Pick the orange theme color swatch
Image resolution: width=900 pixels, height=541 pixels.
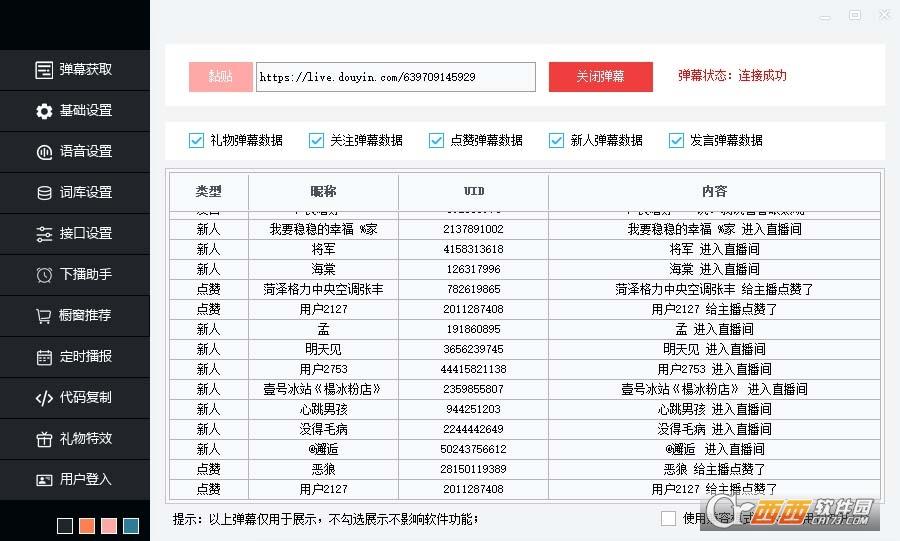click(87, 526)
